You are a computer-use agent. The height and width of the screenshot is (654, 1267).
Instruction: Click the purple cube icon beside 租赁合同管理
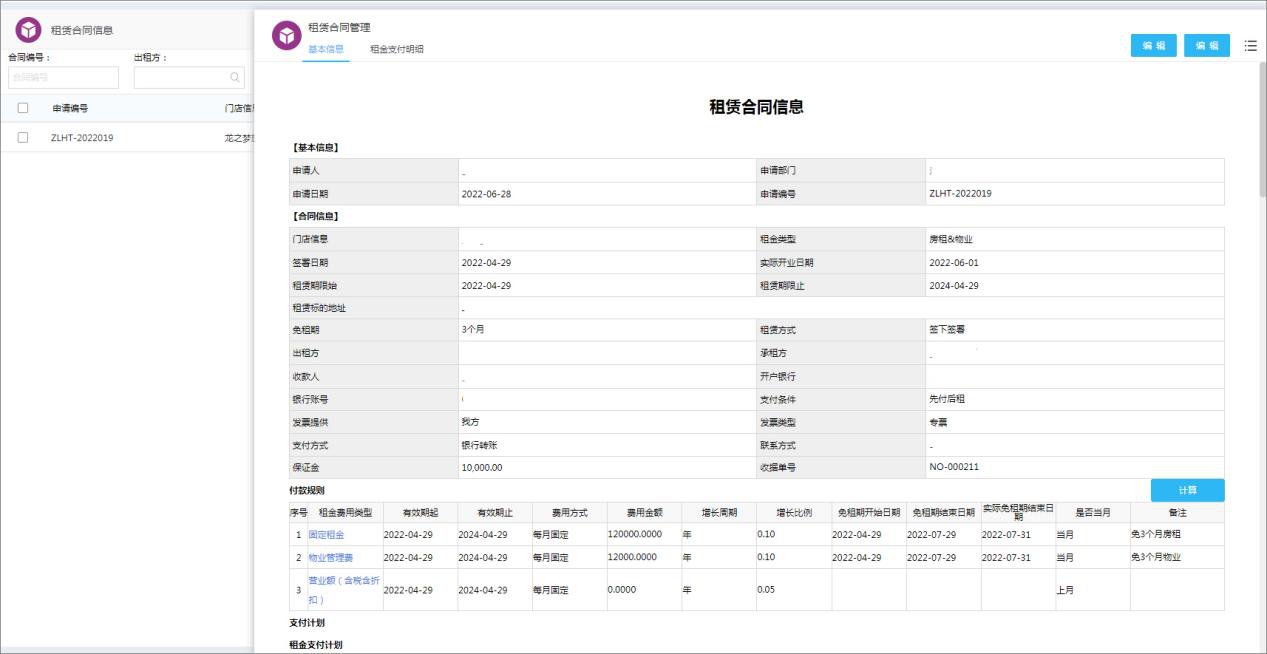pos(287,35)
